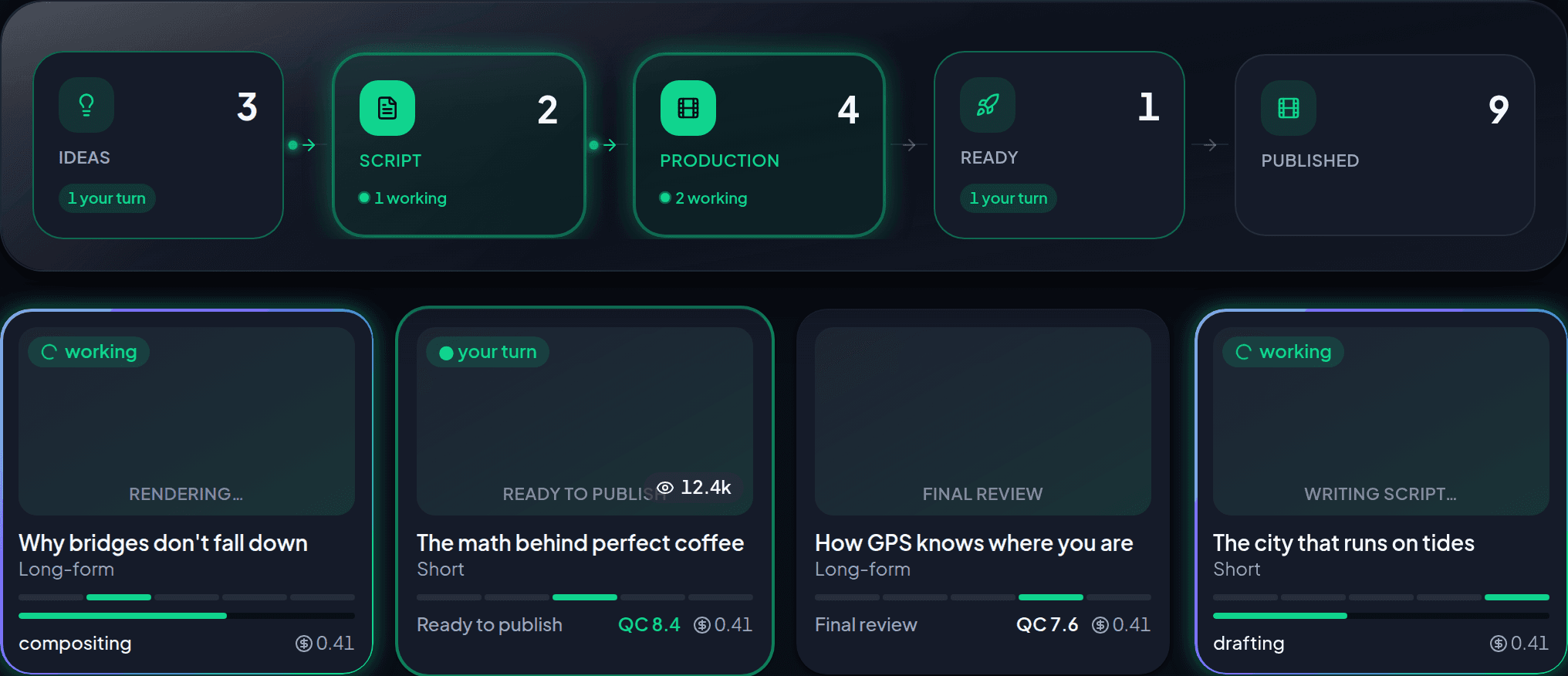This screenshot has height=676, width=1568.
Task: Click the spinner icon on the tides card
Action: coord(1244,352)
